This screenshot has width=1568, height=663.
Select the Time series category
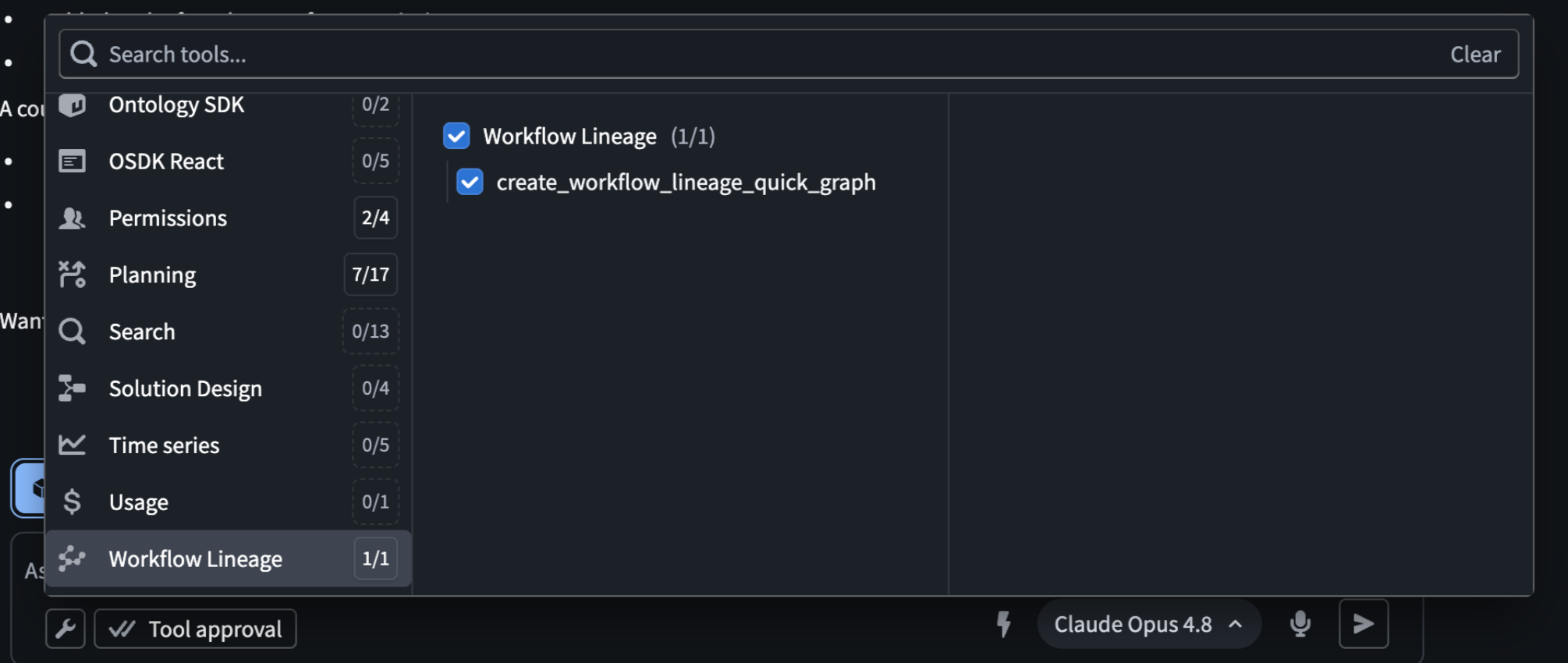click(228, 445)
